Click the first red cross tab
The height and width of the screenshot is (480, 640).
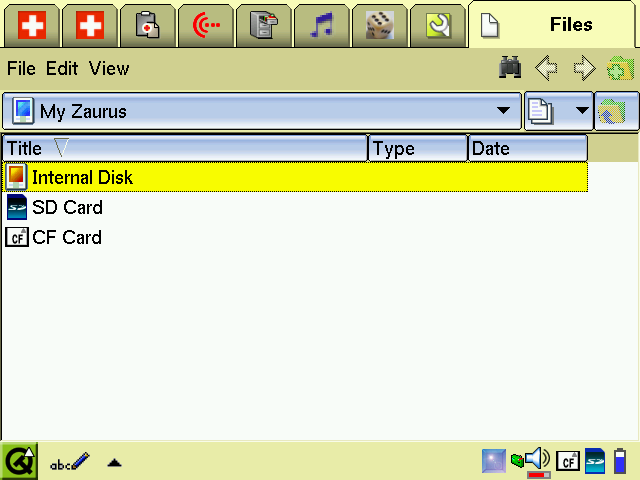(x=32, y=25)
